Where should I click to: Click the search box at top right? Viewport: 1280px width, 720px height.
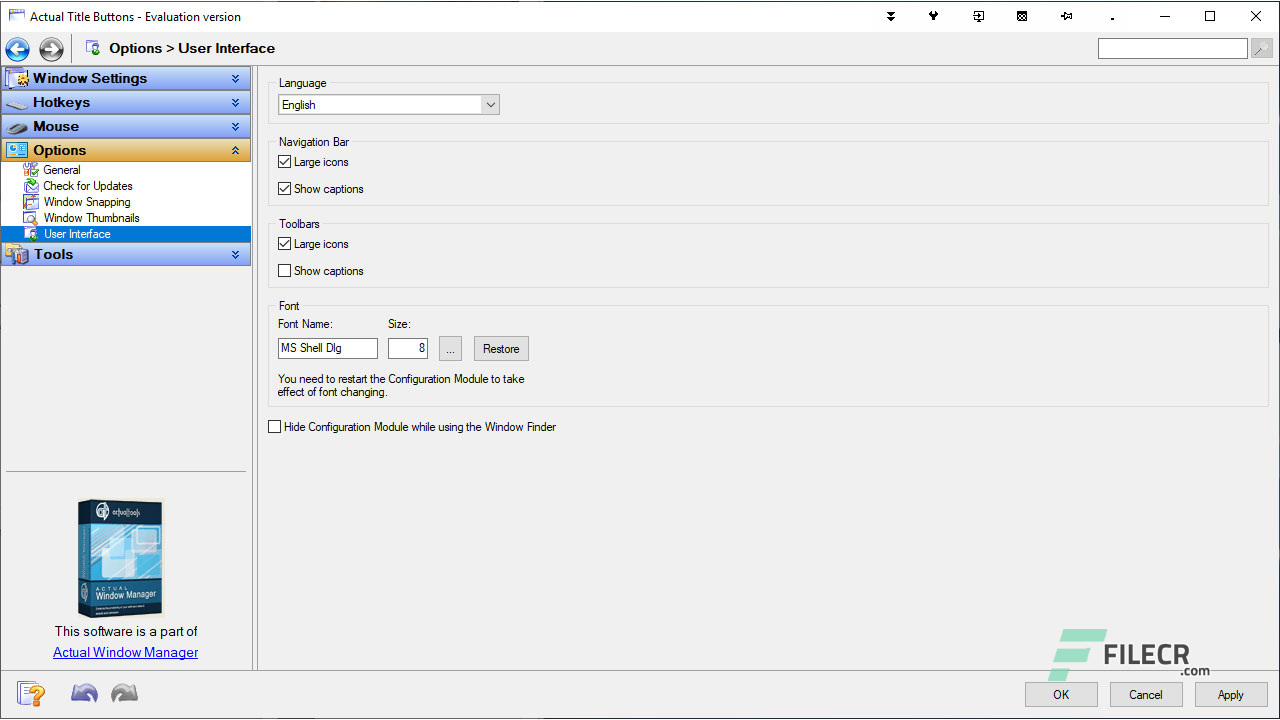pyautogui.click(x=1172, y=48)
